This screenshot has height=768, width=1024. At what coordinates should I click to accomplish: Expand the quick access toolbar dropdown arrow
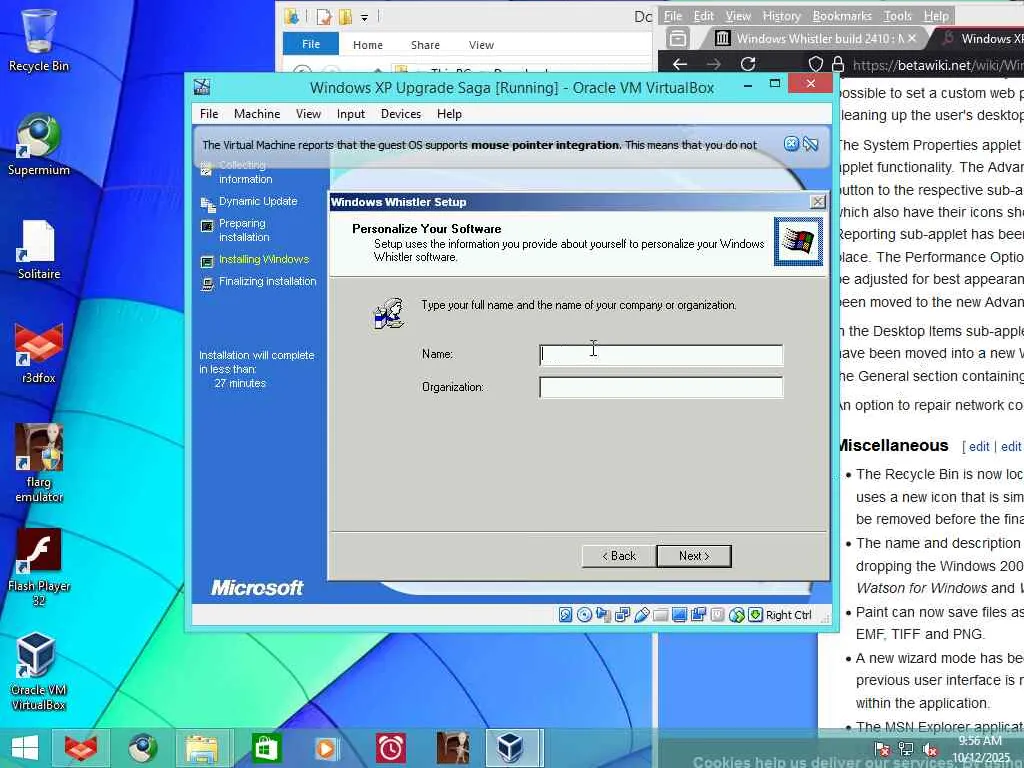(364, 18)
